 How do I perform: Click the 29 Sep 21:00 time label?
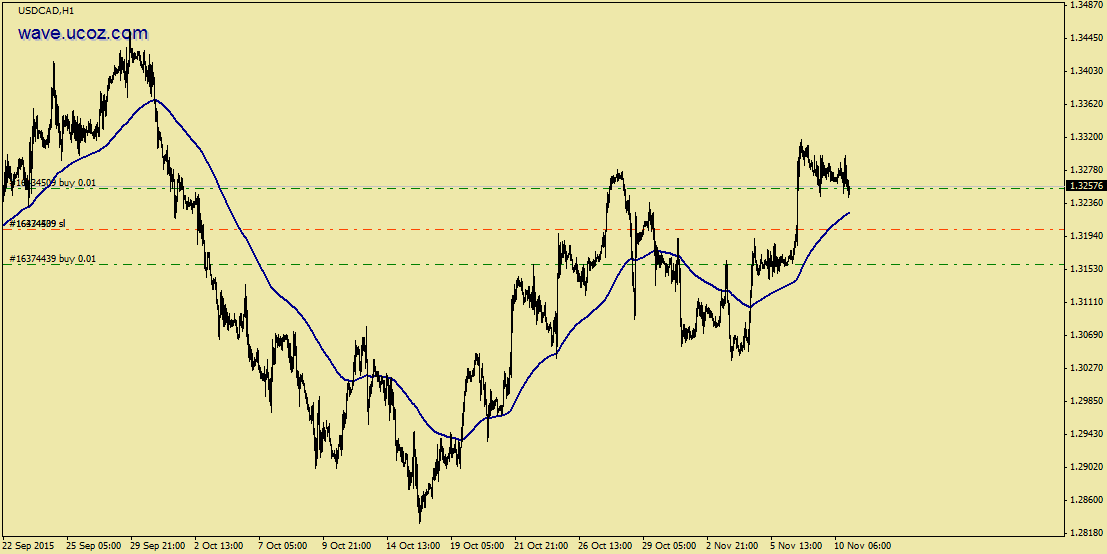pos(158,546)
